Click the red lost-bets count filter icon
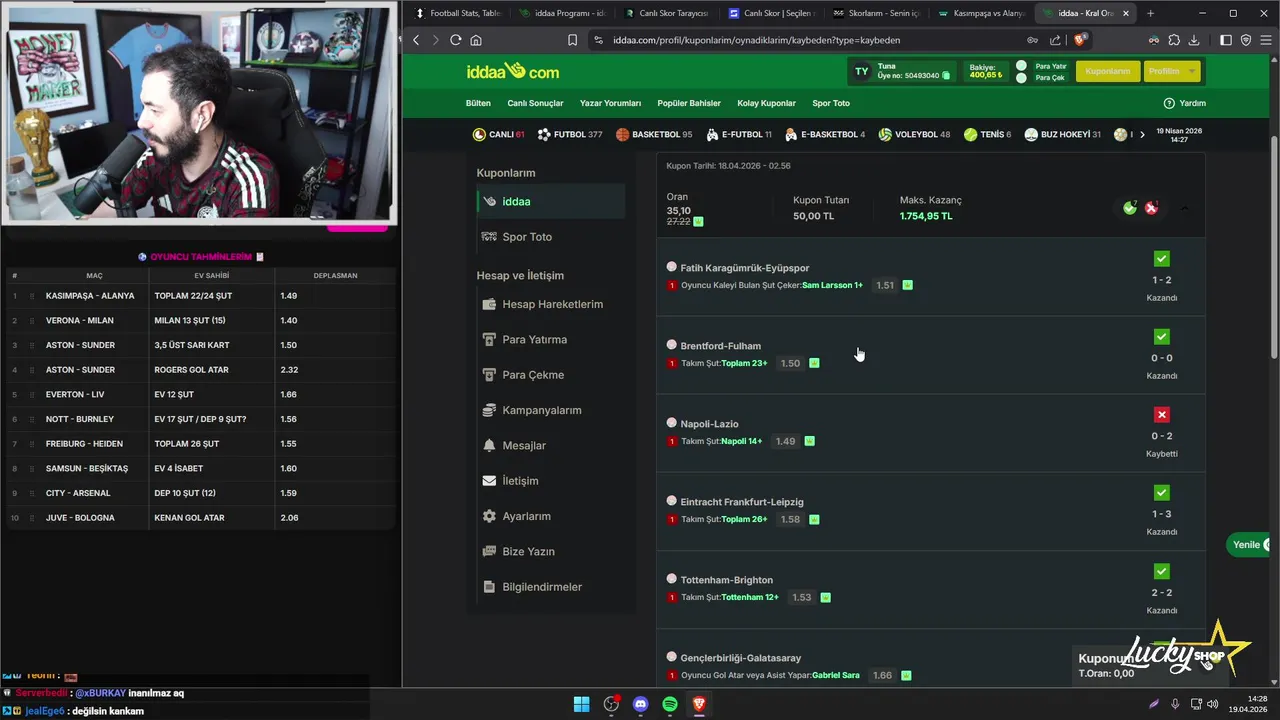 coord(1152,208)
